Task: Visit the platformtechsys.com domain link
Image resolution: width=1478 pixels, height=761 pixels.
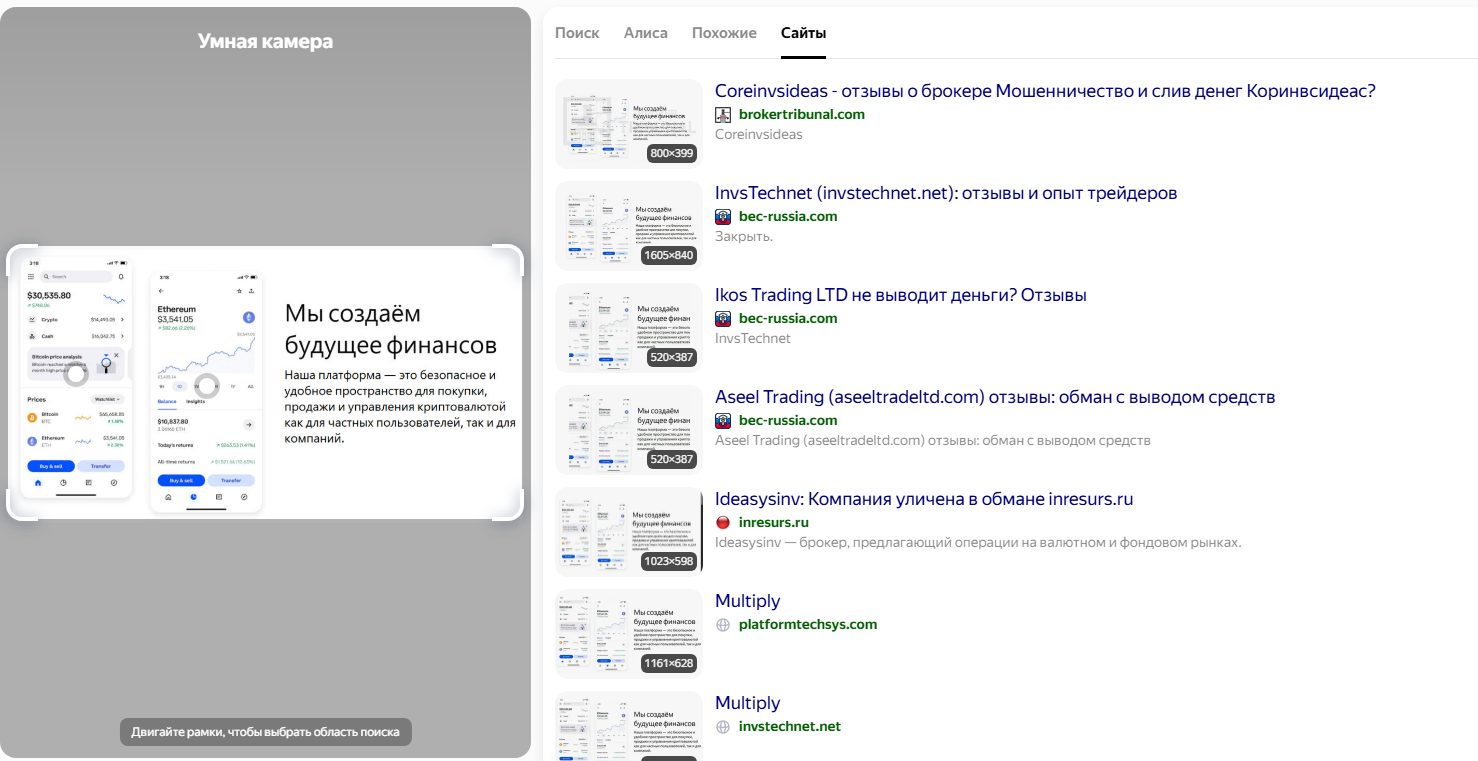Action: pos(807,625)
